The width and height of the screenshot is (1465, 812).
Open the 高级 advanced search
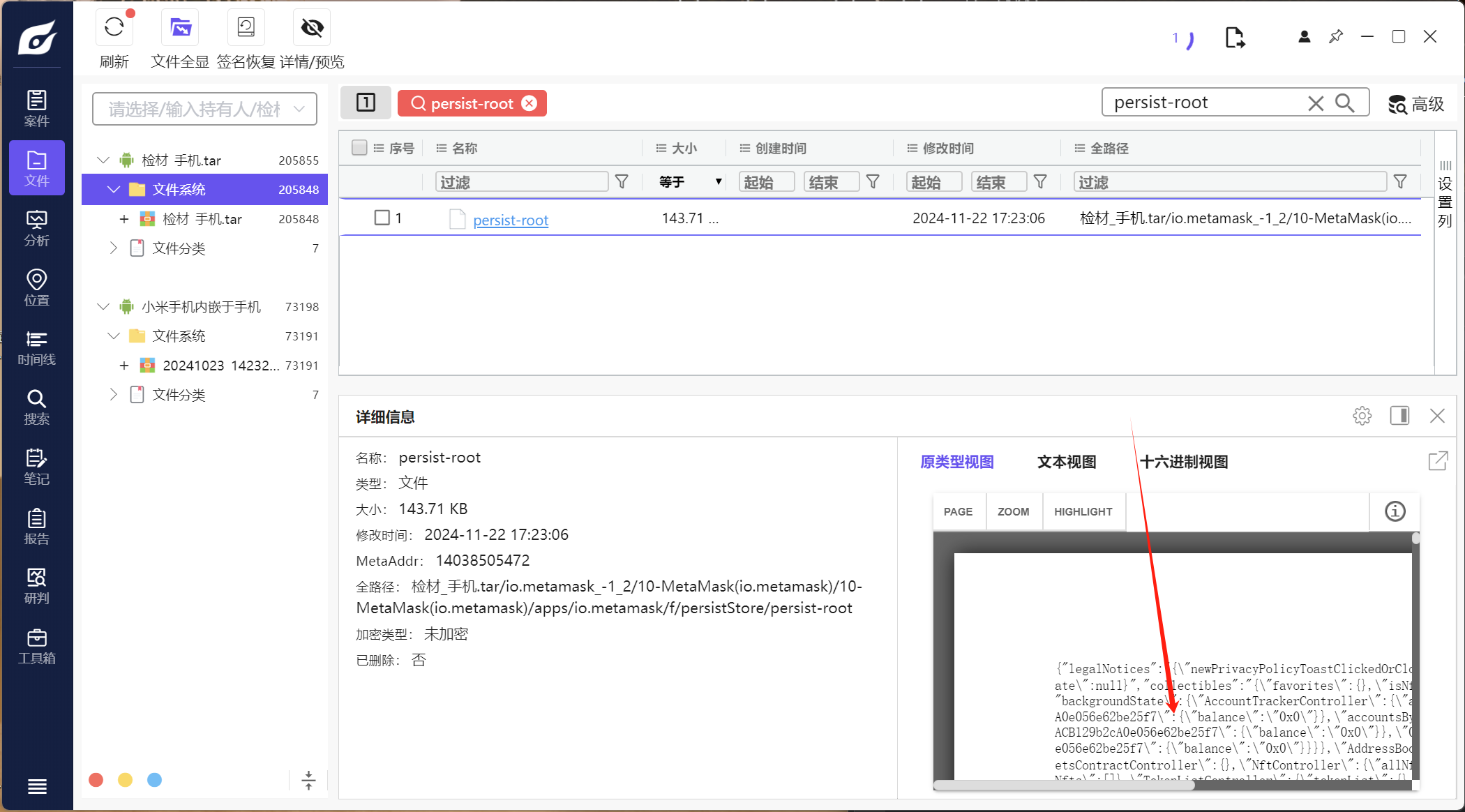pyautogui.click(x=1415, y=104)
